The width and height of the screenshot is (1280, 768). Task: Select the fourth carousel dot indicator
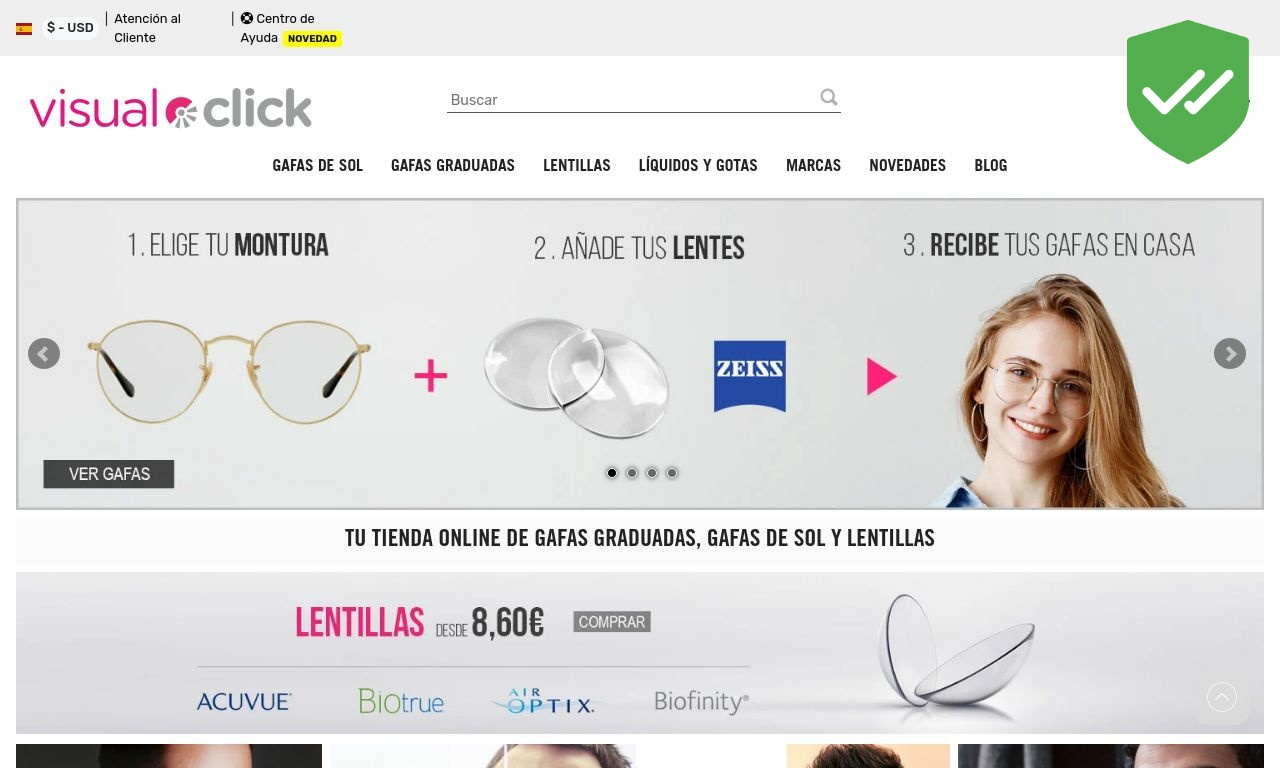click(672, 473)
